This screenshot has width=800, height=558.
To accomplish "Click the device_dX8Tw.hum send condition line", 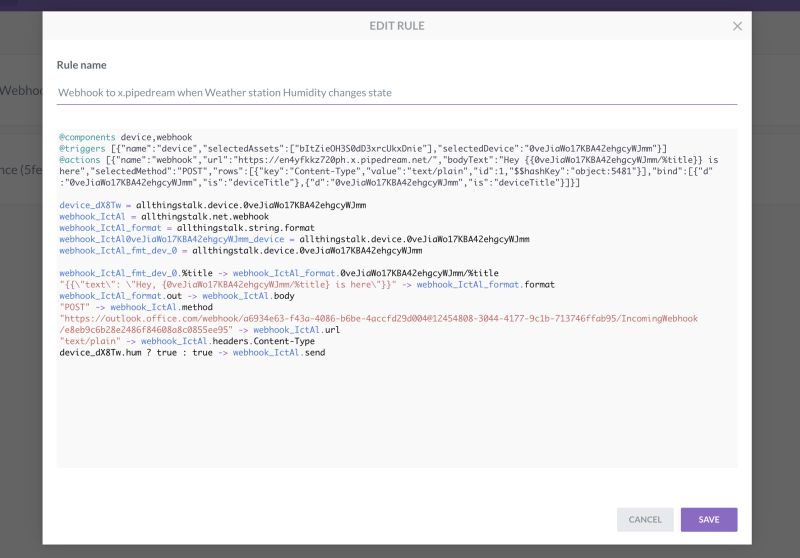I will (x=192, y=352).
